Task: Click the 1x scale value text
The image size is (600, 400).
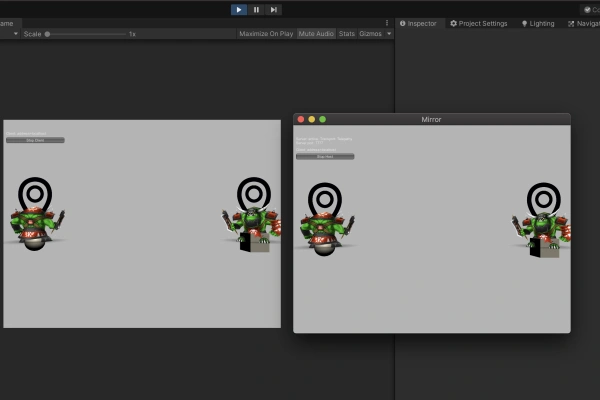Action: point(132,34)
